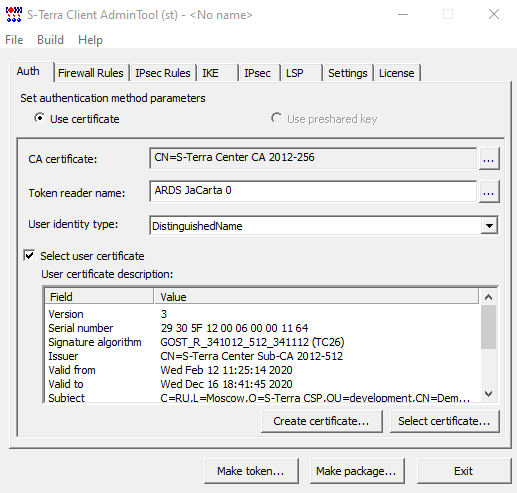Click the CA certificate text field
The height and width of the screenshot is (493, 517).
[313, 158]
